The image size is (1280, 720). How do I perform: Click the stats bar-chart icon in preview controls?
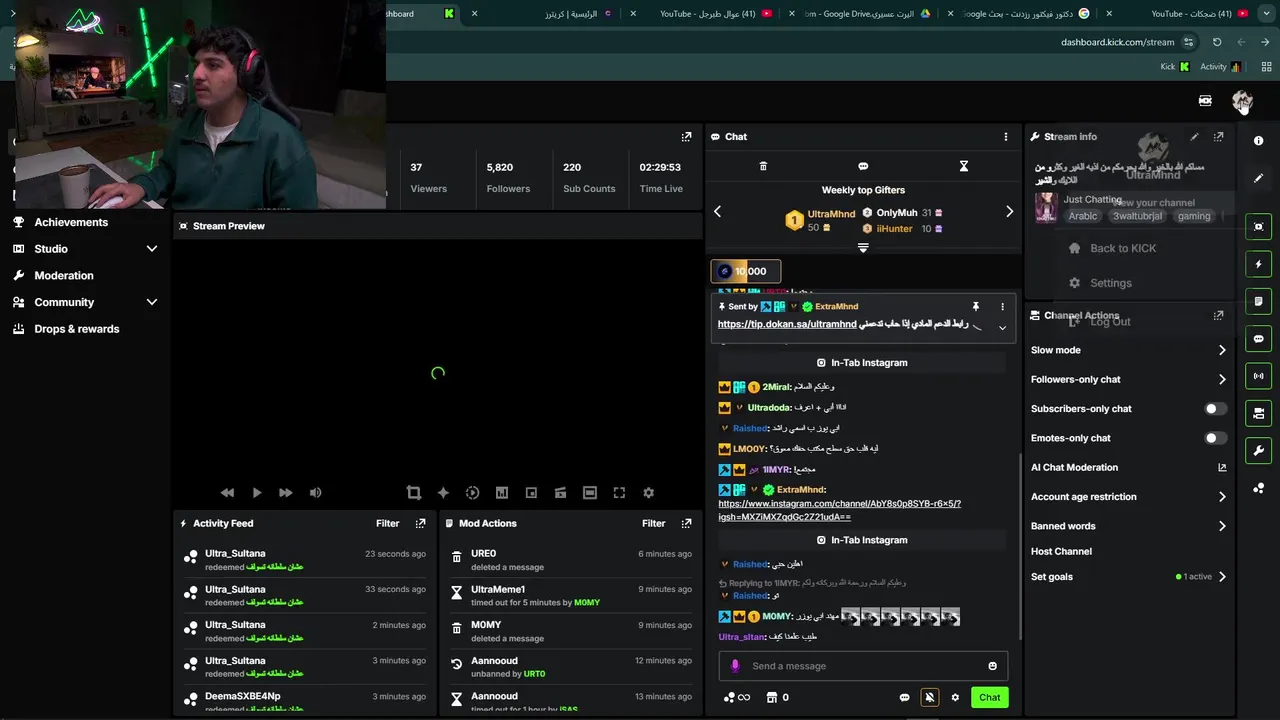[502, 493]
